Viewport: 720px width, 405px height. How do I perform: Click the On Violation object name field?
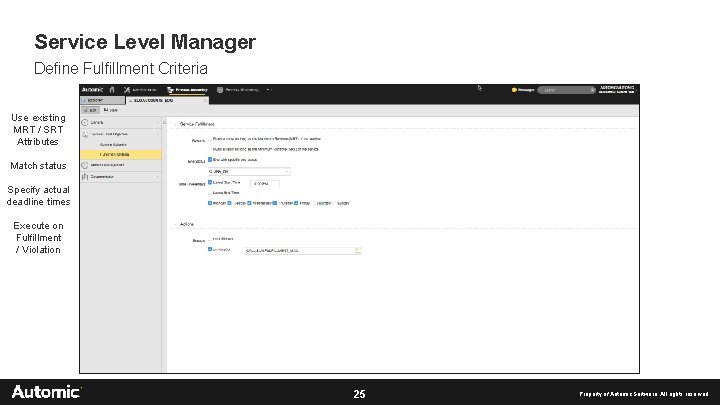coord(299,251)
